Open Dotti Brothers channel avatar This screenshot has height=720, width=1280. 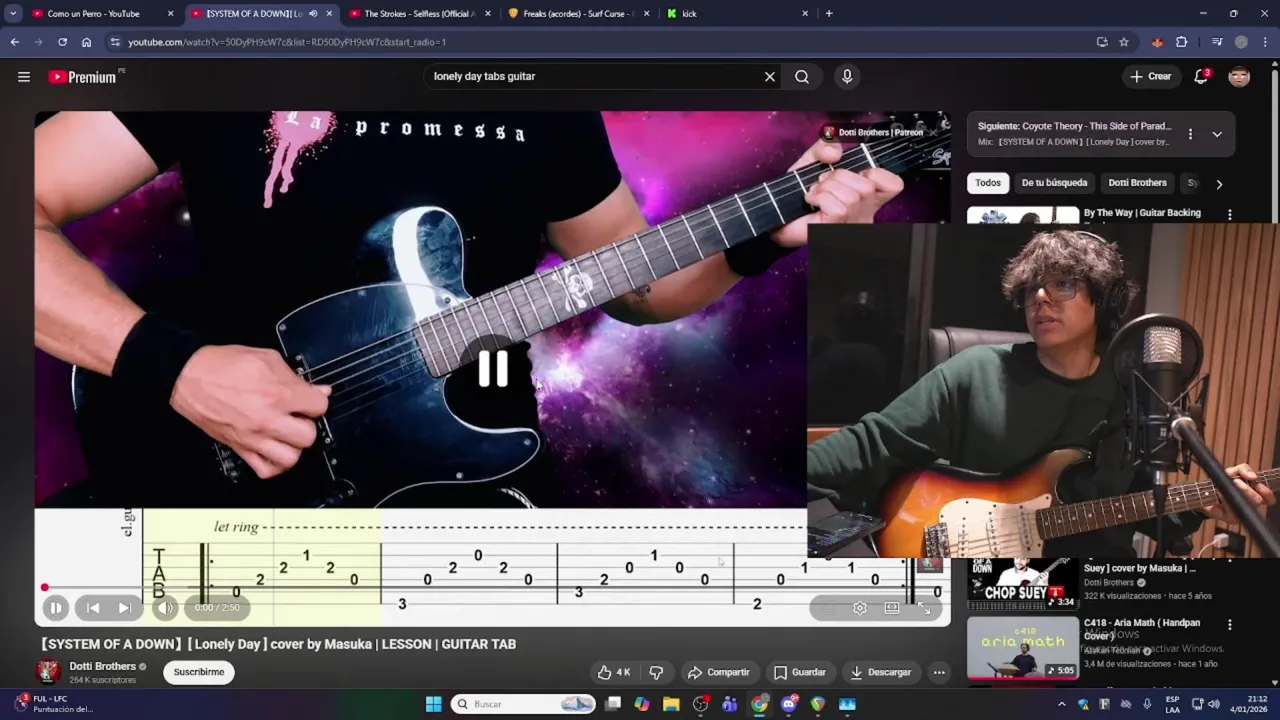coord(48,672)
